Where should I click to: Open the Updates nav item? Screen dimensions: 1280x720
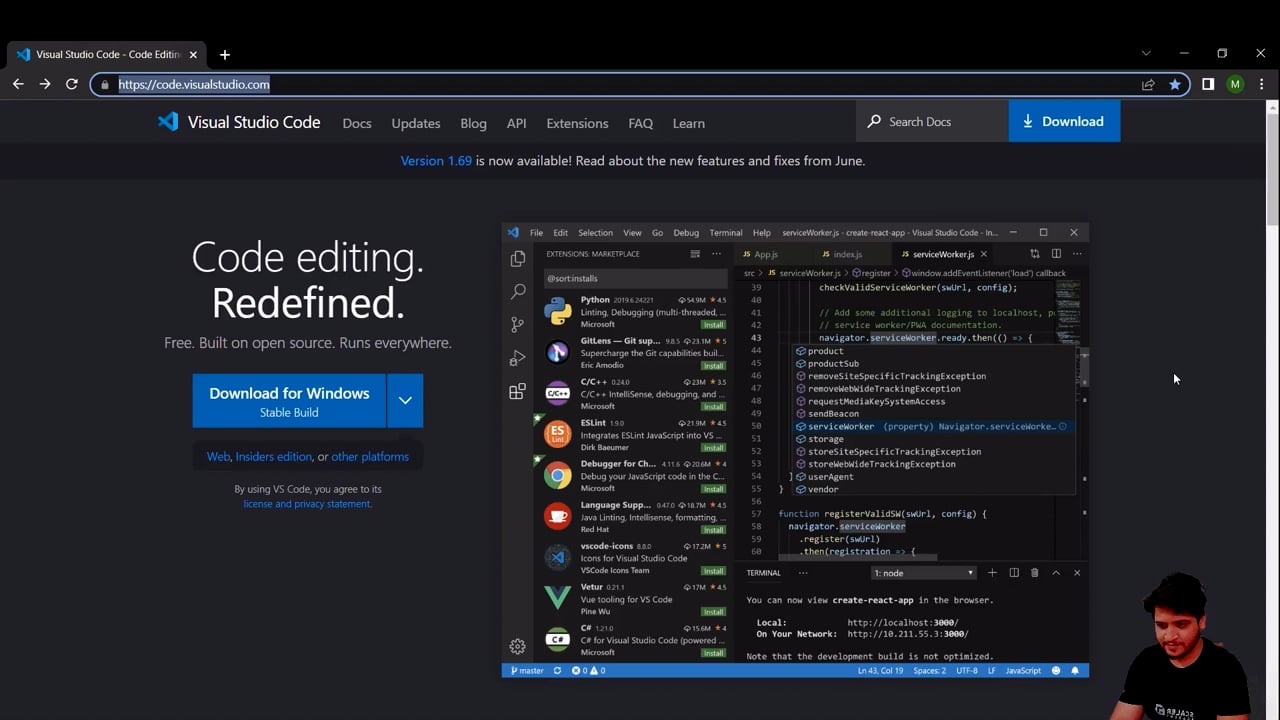pyautogui.click(x=416, y=123)
